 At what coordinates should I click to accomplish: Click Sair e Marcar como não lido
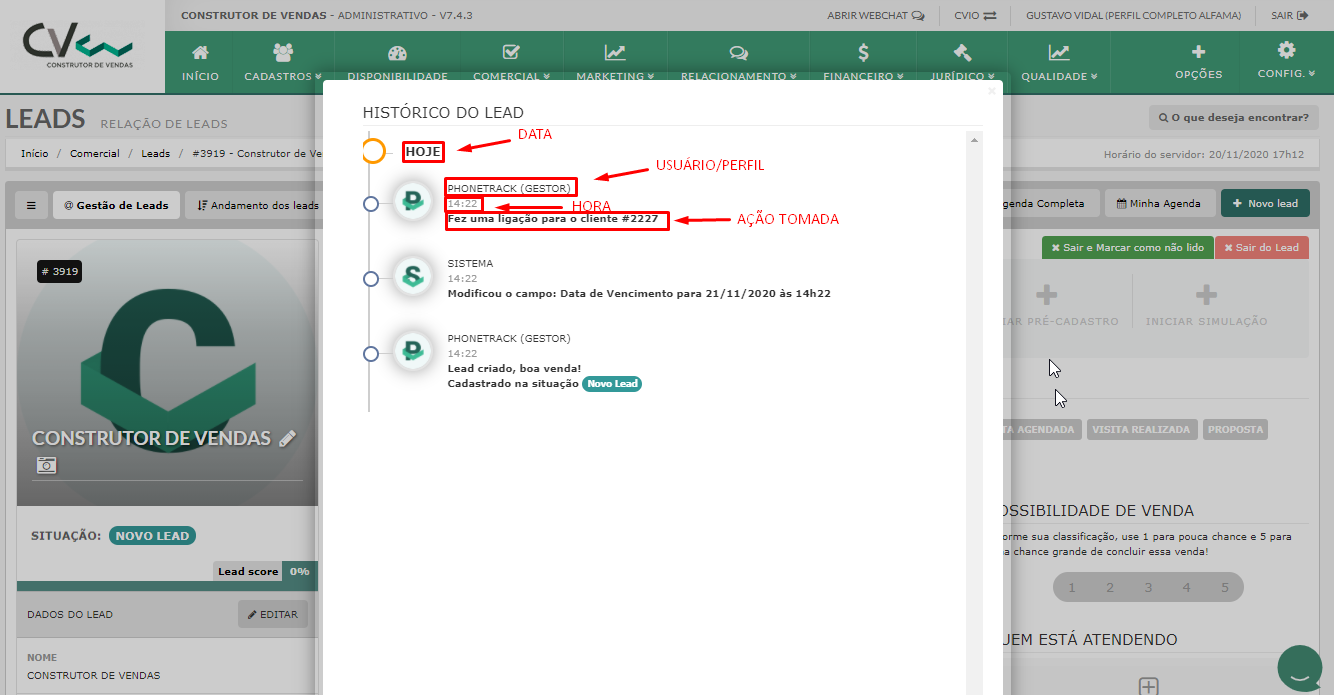coord(1127,247)
